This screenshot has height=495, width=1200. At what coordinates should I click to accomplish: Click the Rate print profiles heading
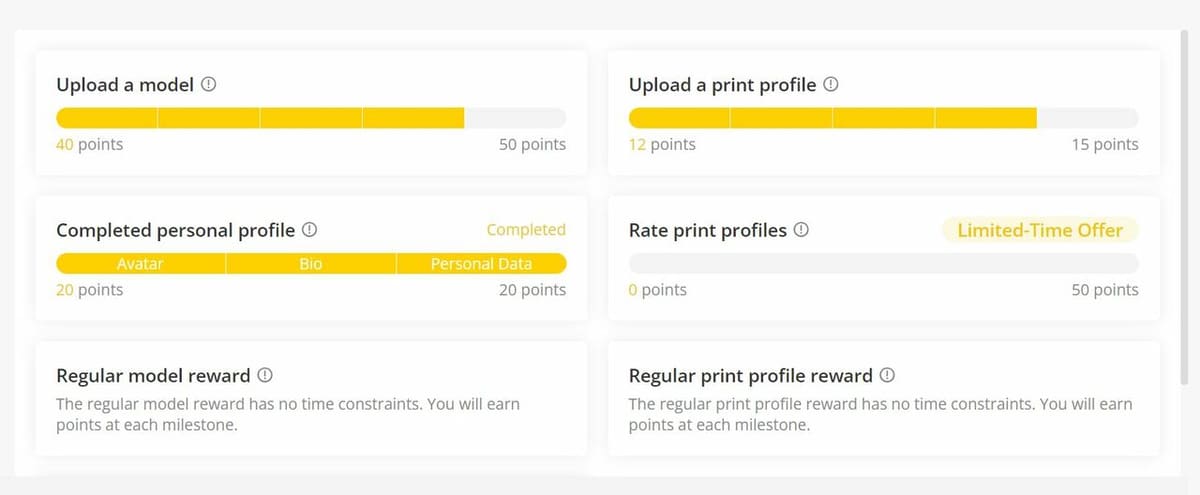pos(708,230)
